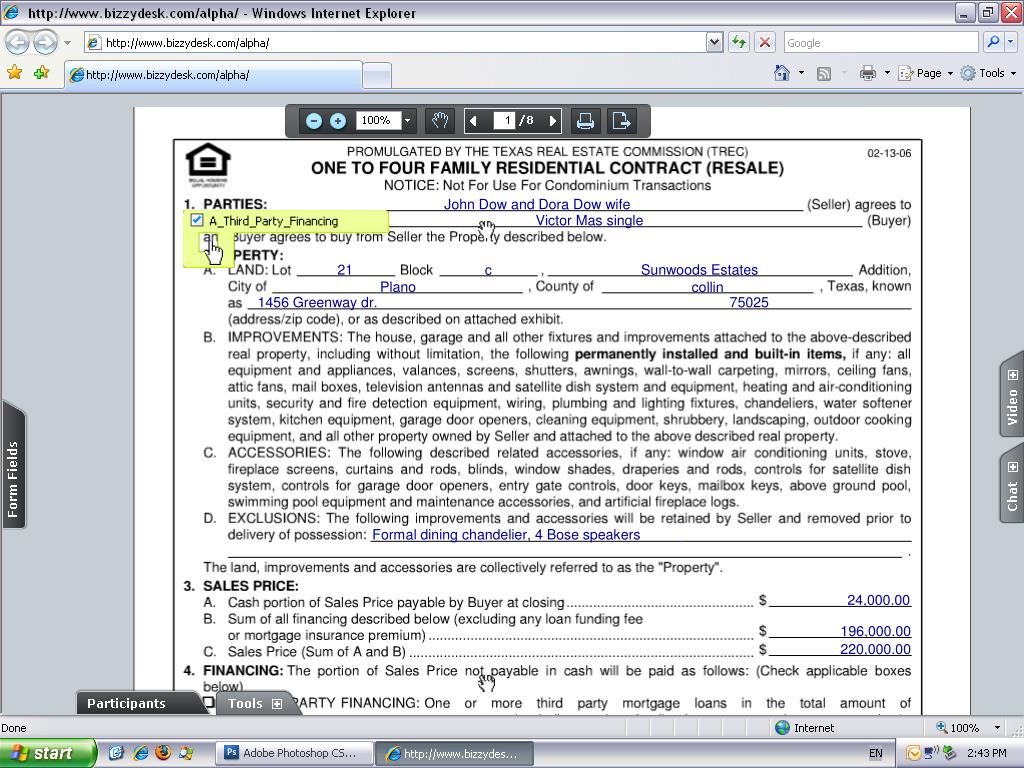Click the Internet security zone indicator
1024x768 pixels.
tap(804, 728)
